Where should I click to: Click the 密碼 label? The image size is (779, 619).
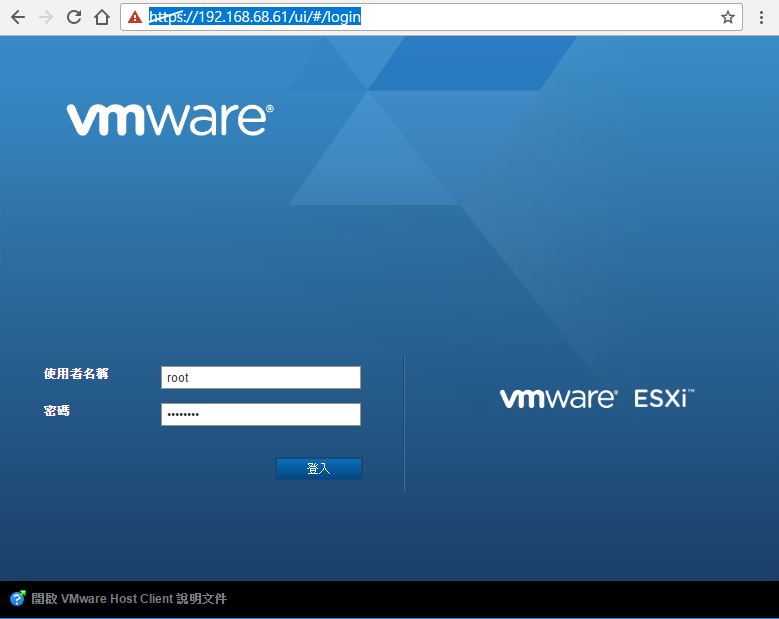click(x=57, y=410)
